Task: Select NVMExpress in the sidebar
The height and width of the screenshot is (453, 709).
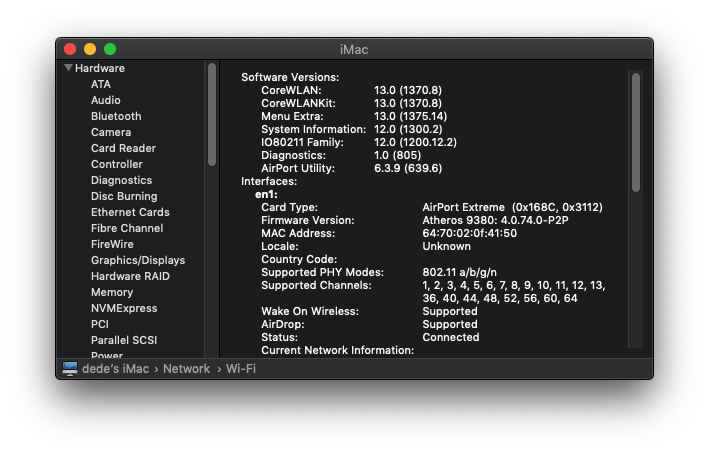Action: pyautogui.click(x=124, y=308)
